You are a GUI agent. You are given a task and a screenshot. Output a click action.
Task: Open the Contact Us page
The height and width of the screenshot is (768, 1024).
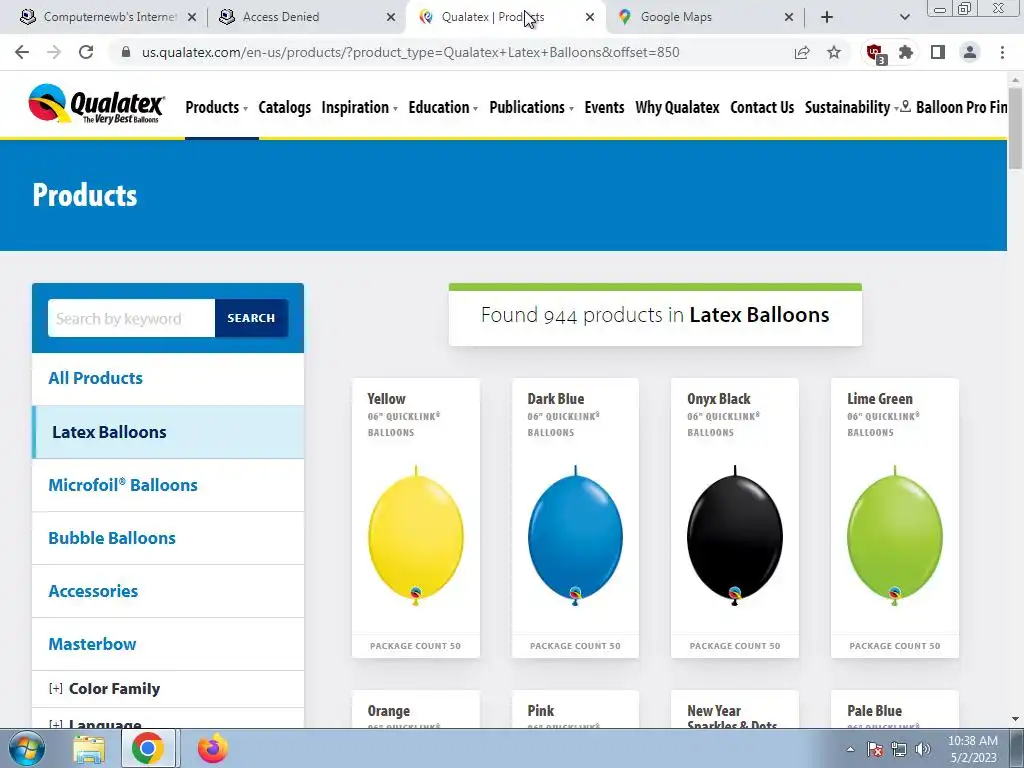pyautogui.click(x=762, y=107)
